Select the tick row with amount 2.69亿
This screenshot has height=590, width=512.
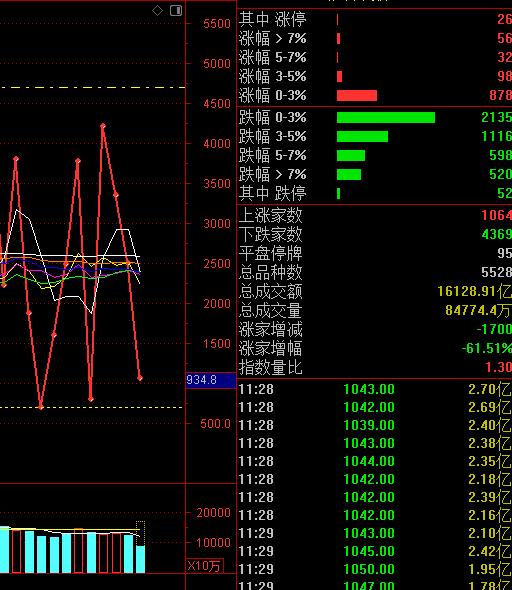(375, 407)
